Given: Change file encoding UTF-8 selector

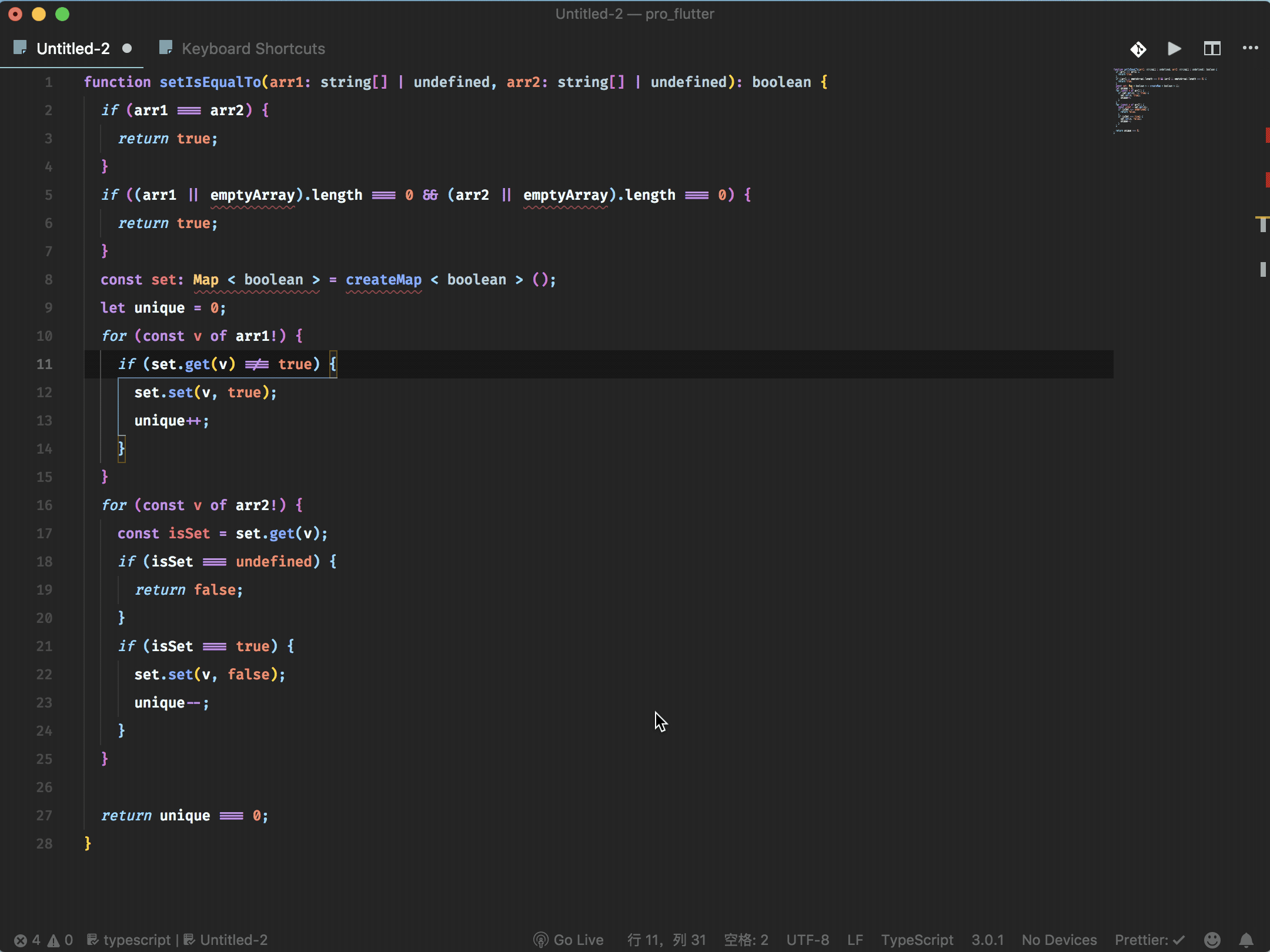Looking at the screenshot, I should pyautogui.click(x=807, y=940).
